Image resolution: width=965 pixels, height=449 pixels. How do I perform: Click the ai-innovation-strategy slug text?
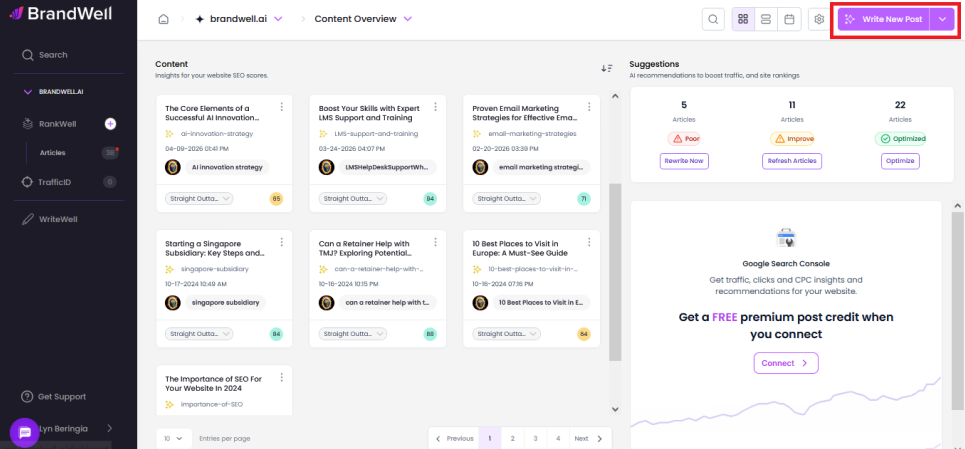click(x=217, y=133)
